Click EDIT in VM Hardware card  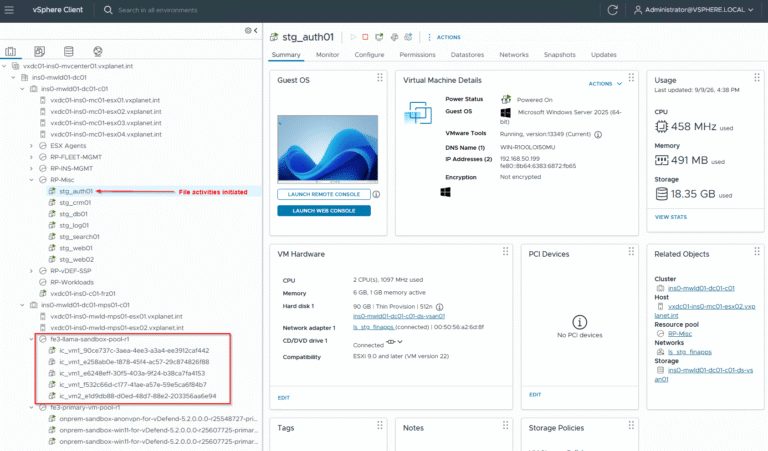(x=284, y=398)
